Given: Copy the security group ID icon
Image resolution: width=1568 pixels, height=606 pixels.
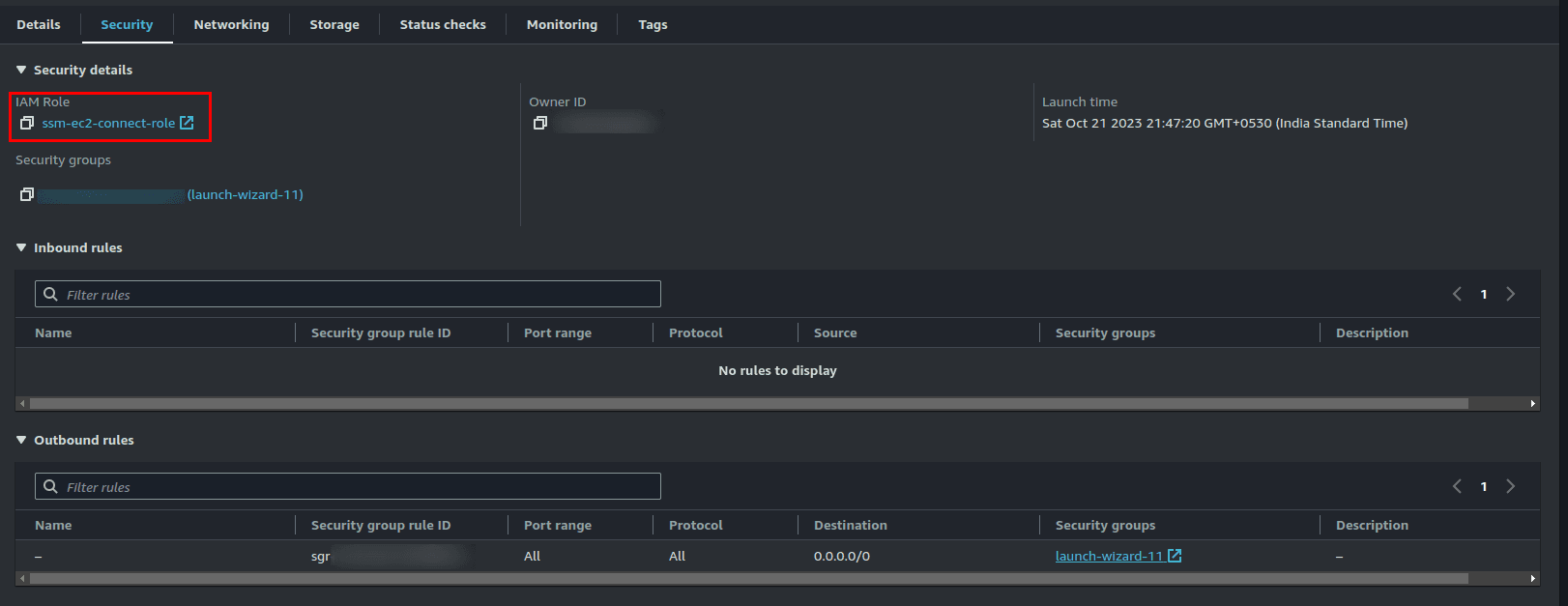Looking at the screenshot, I should [27, 194].
